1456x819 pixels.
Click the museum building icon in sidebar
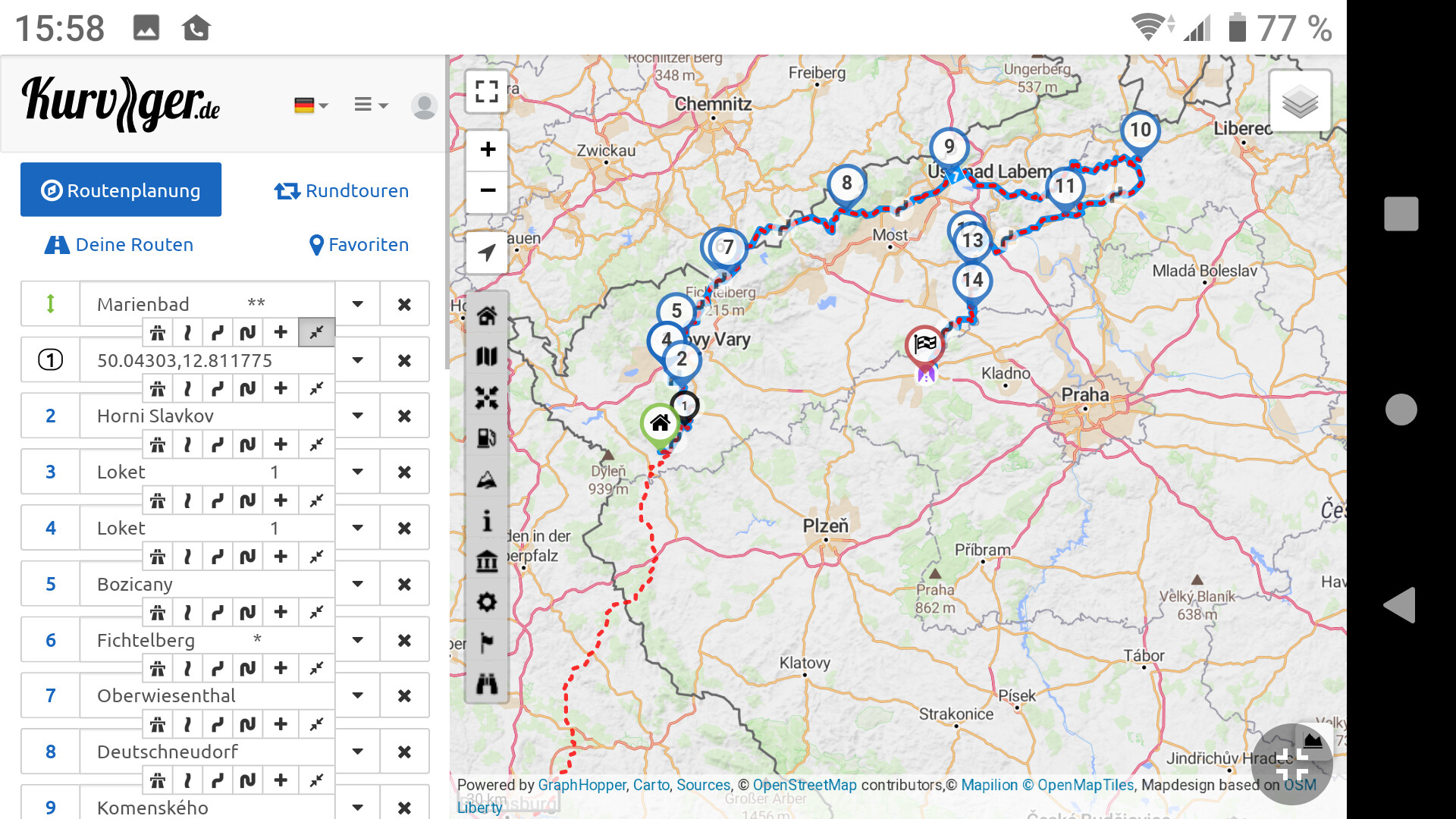coord(487,561)
